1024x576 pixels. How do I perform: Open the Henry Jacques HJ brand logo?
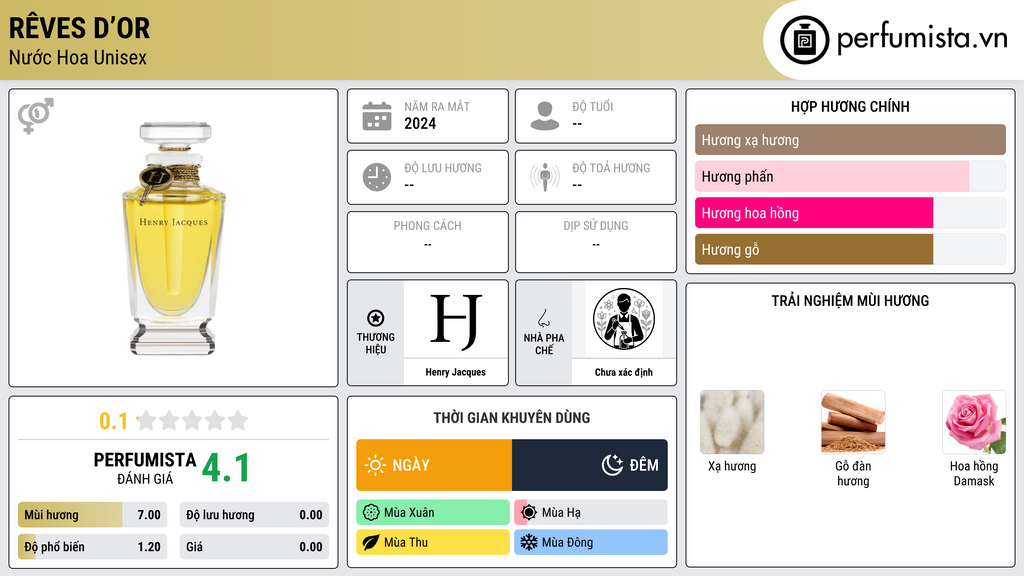tap(455, 319)
